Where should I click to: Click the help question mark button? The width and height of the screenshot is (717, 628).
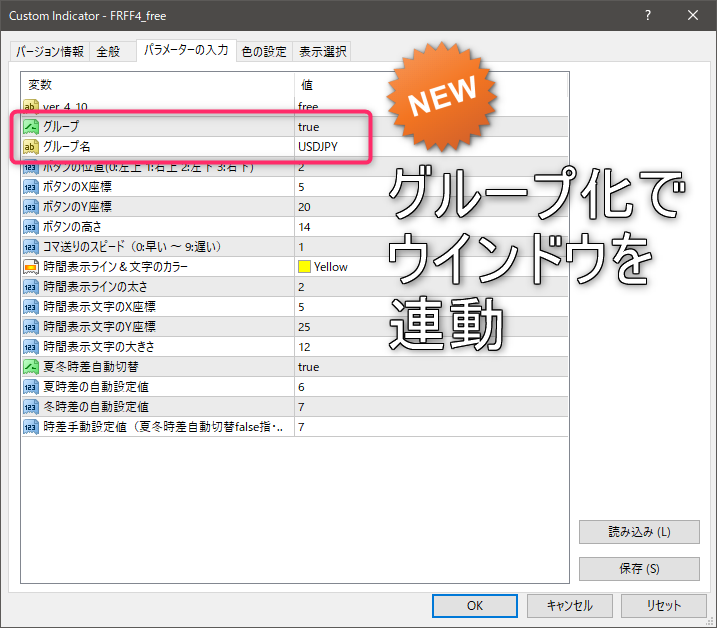click(647, 16)
